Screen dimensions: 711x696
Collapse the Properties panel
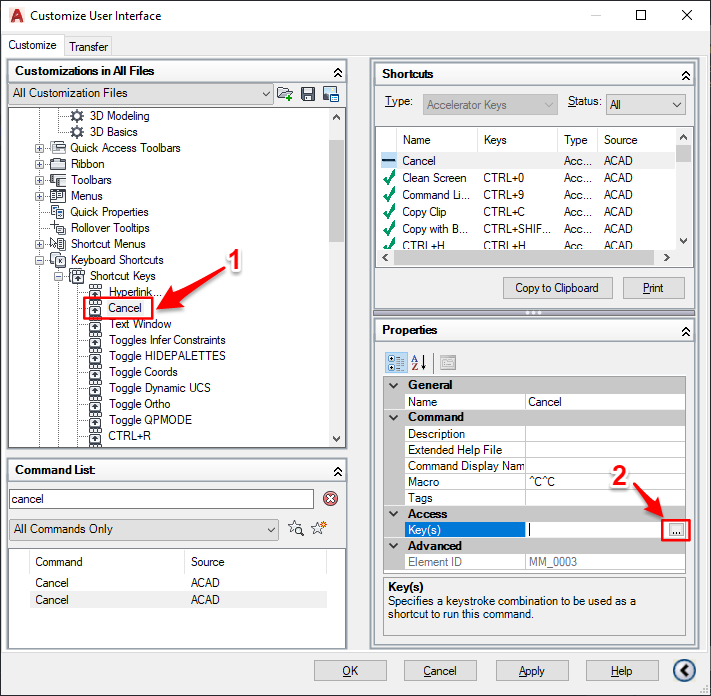click(x=686, y=332)
